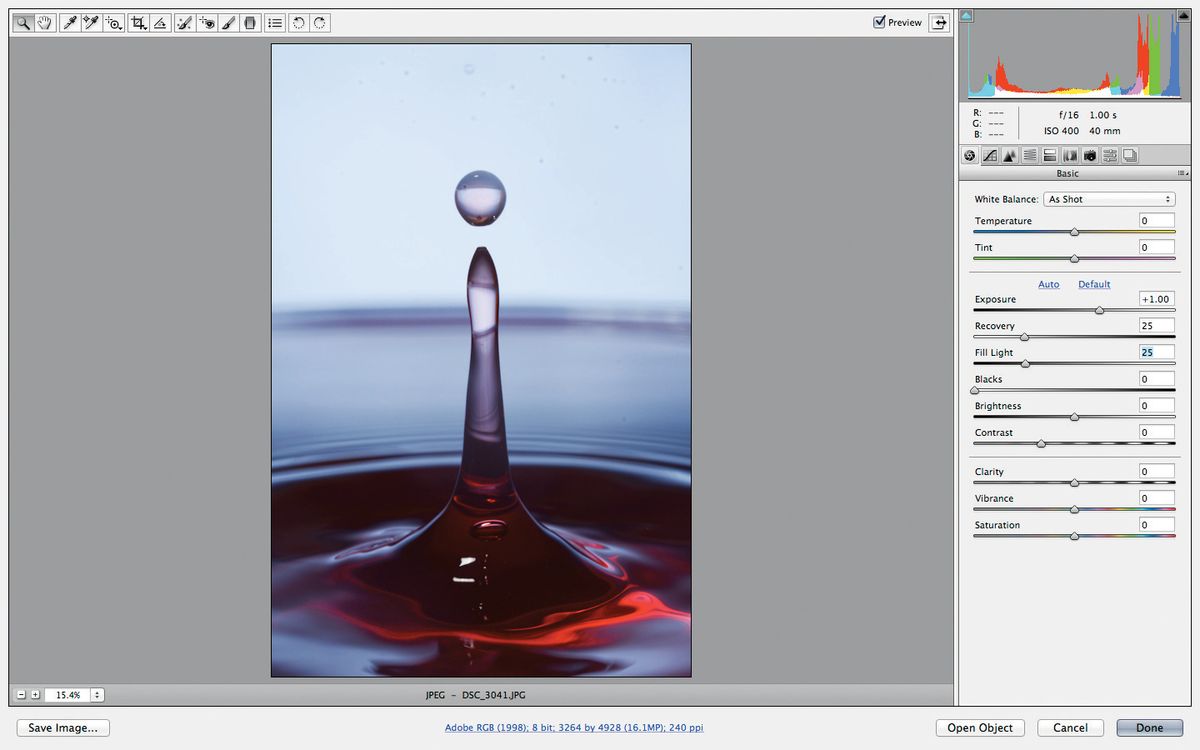Select the Hand tool
Image resolution: width=1200 pixels, height=750 pixels.
coord(44,22)
